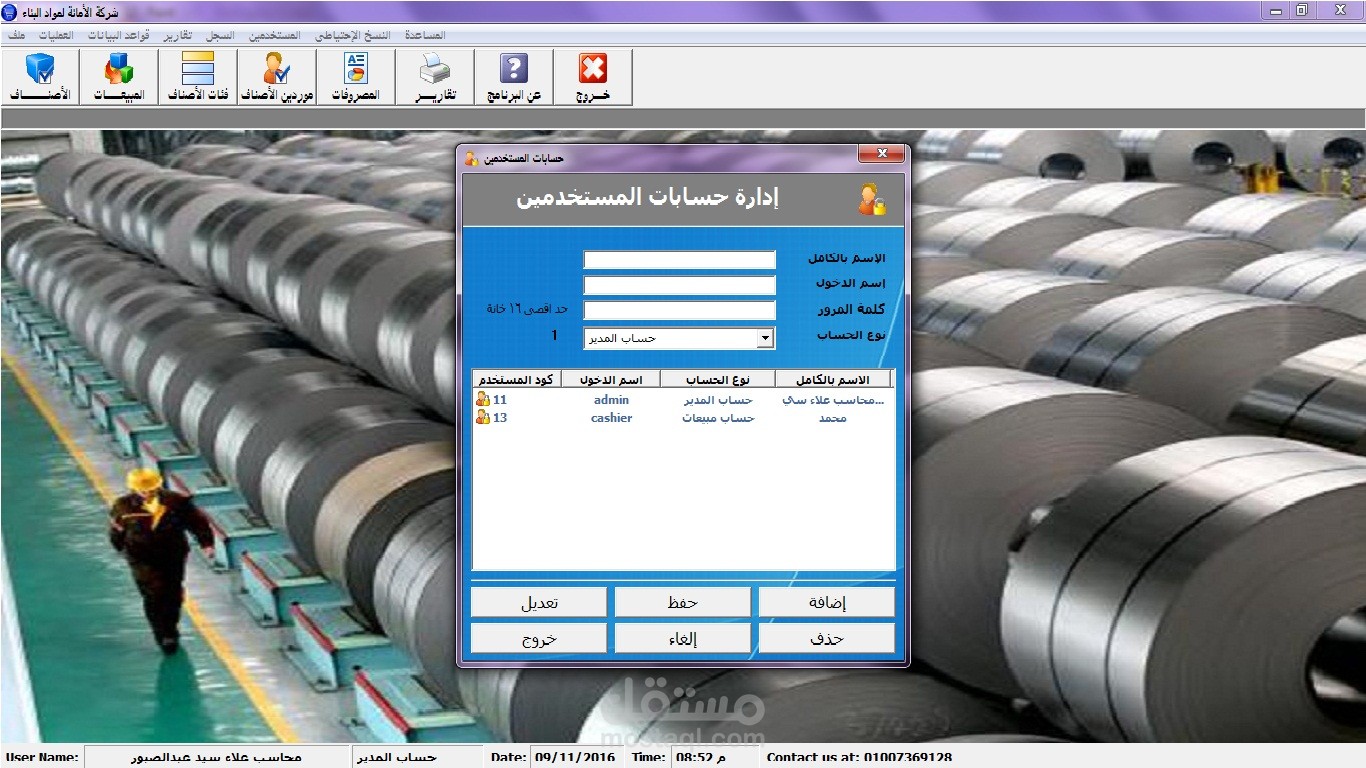Sort by نوع الحساب column header
Viewport: 1366px width, 768px height.
point(718,380)
